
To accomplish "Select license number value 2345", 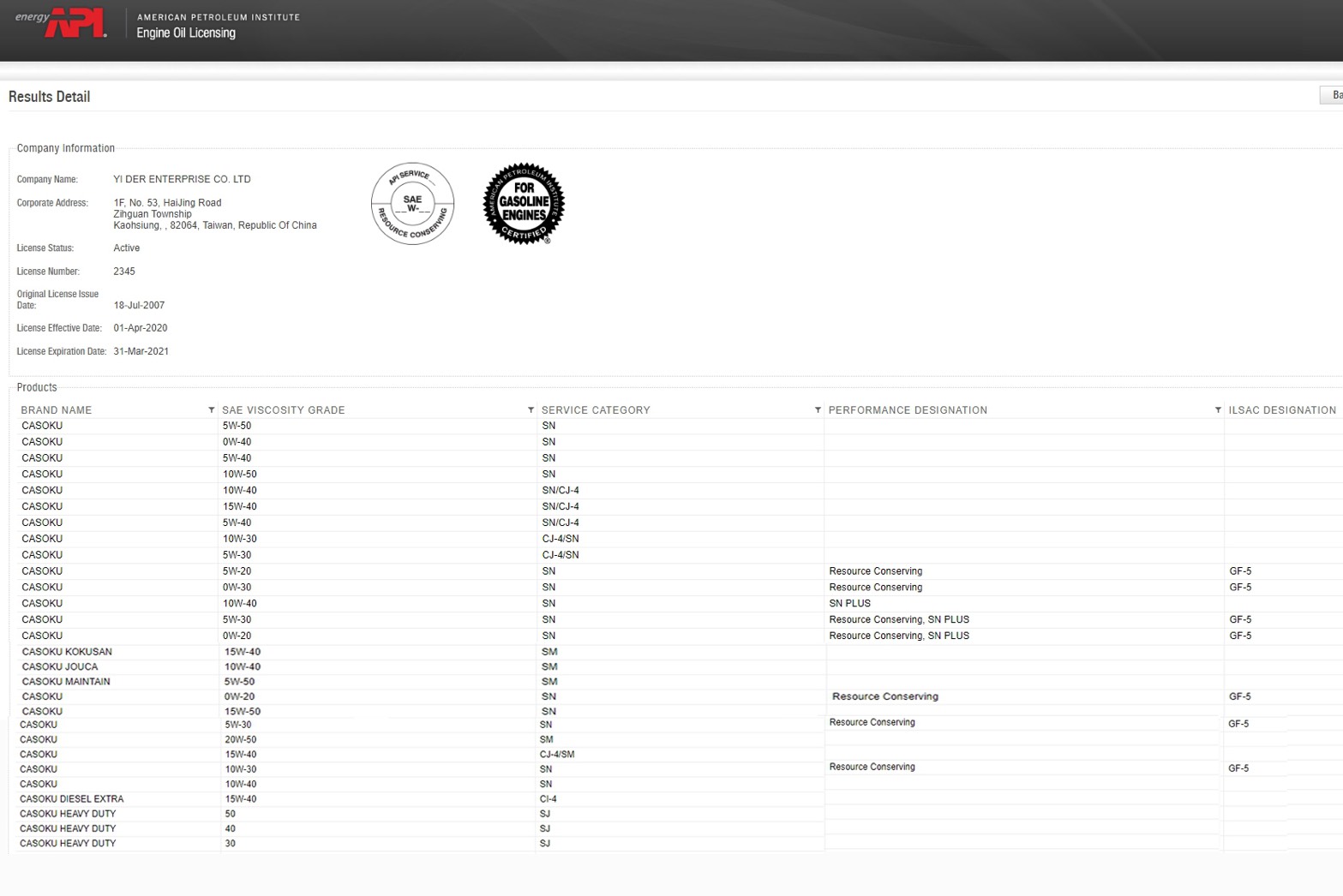I will tap(124, 271).
